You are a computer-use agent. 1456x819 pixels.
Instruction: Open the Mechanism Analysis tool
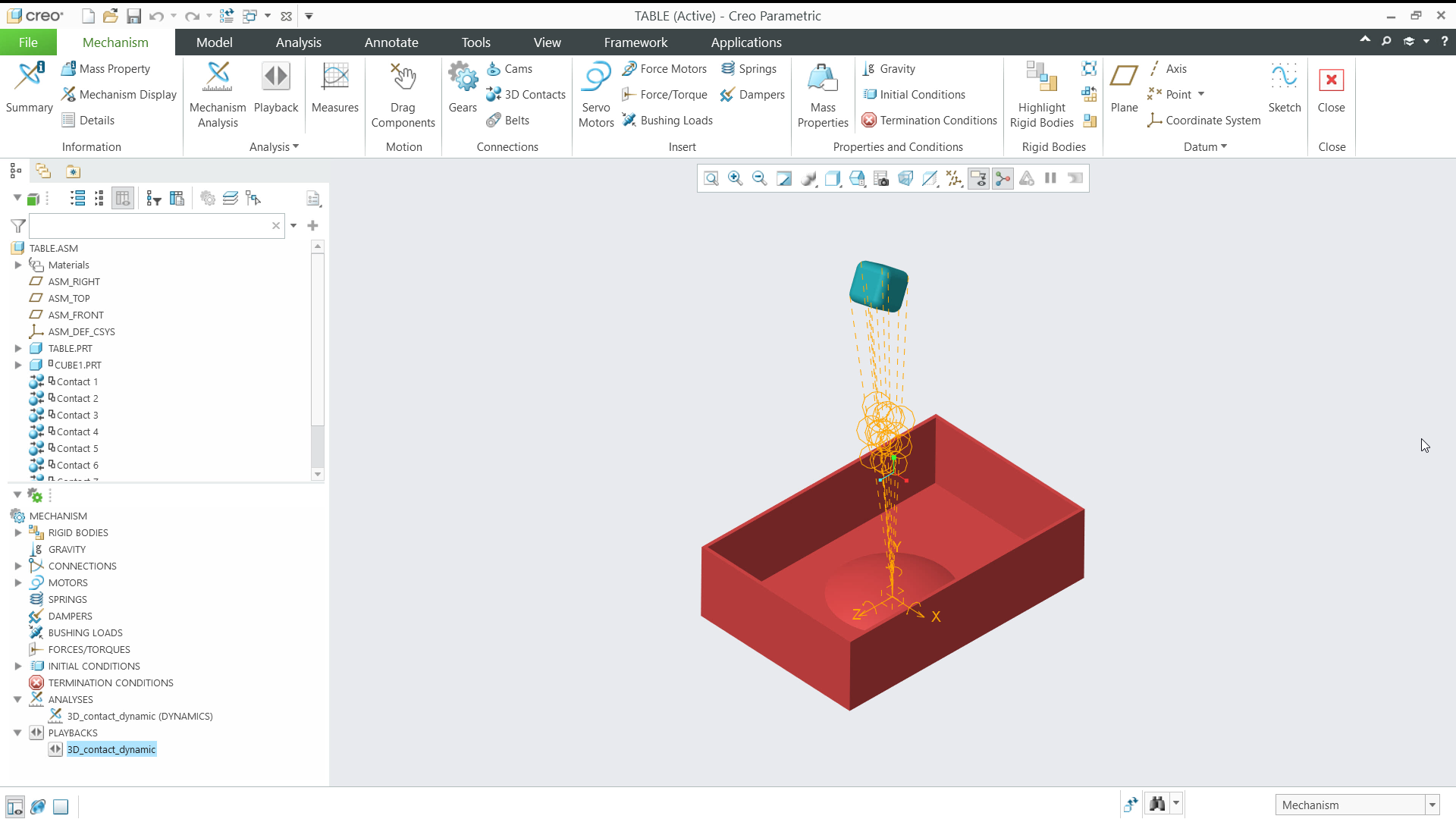(x=218, y=95)
